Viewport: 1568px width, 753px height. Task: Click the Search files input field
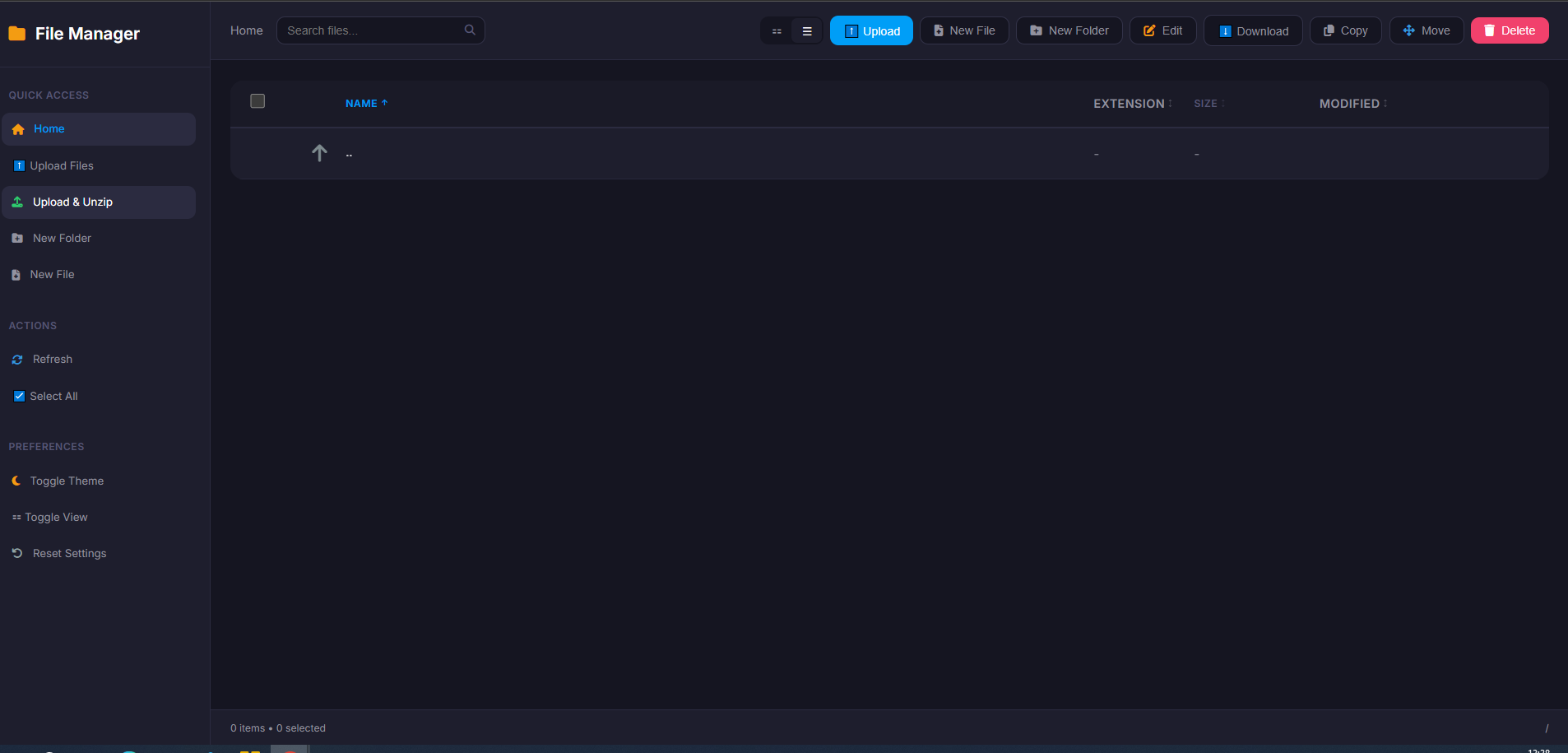point(372,30)
